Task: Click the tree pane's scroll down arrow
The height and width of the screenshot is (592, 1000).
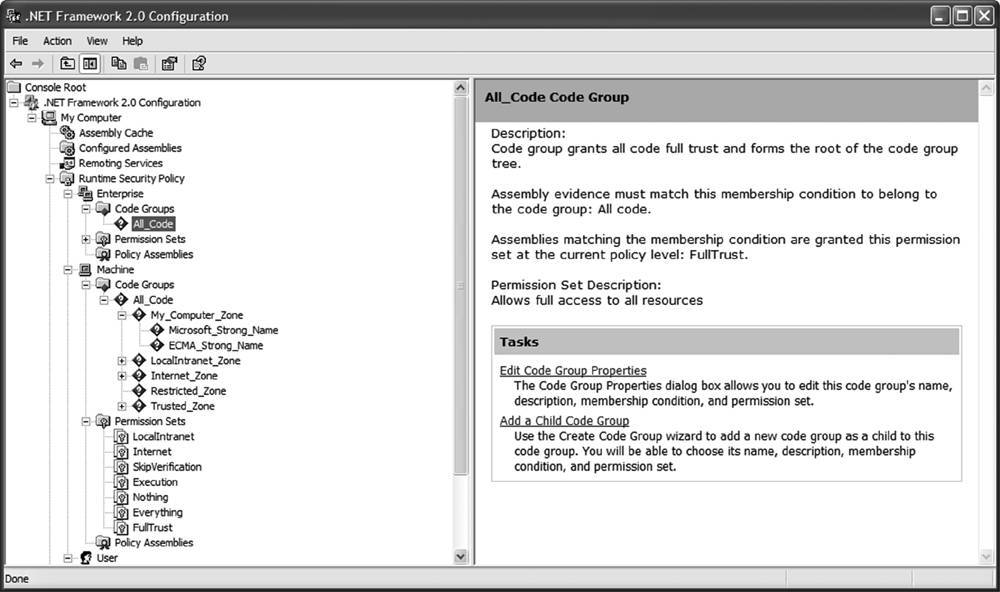Action: click(461, 557)
